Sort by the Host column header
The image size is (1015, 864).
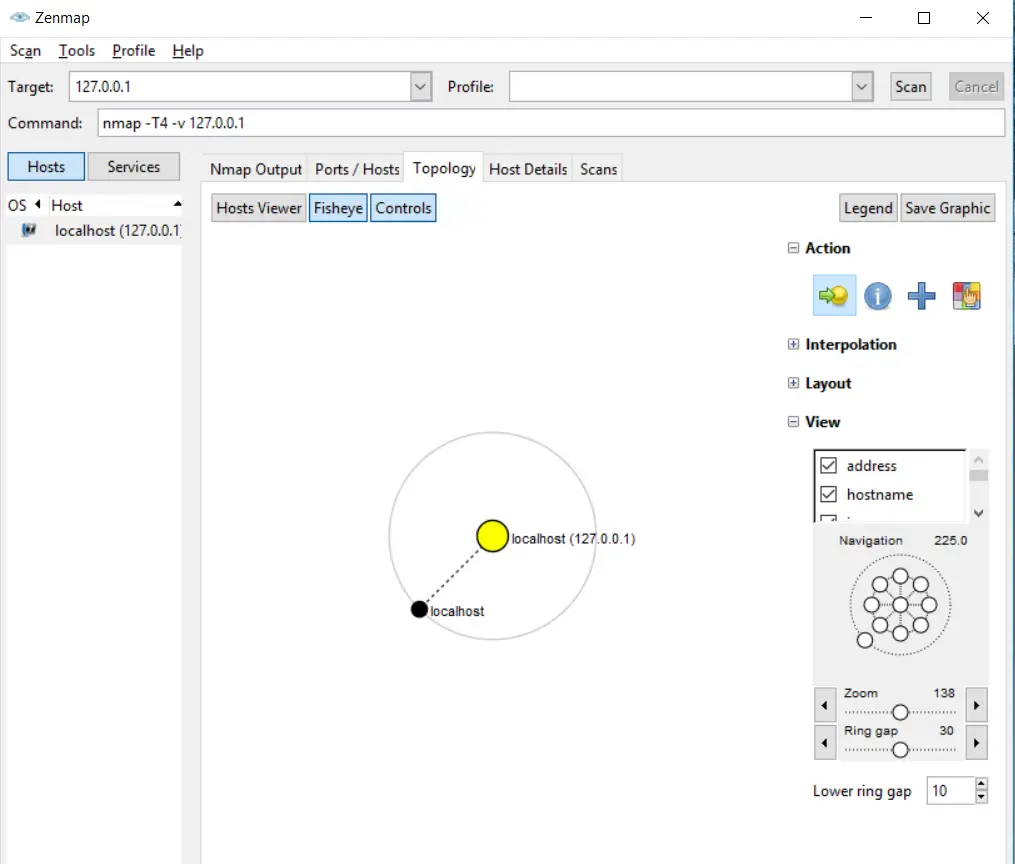tap(115, 205)
